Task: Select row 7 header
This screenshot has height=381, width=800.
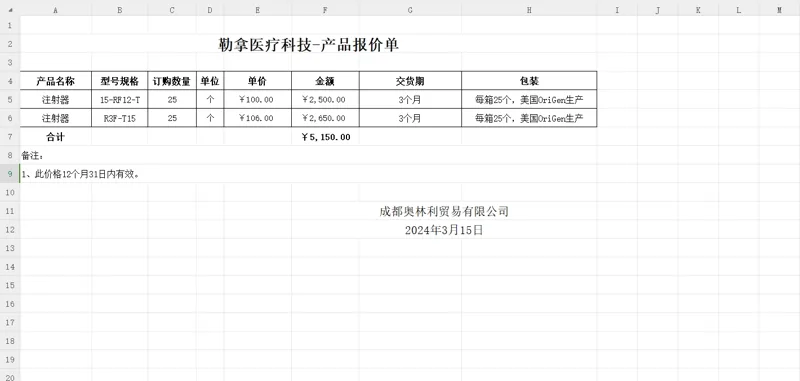Action: point(10,137)
